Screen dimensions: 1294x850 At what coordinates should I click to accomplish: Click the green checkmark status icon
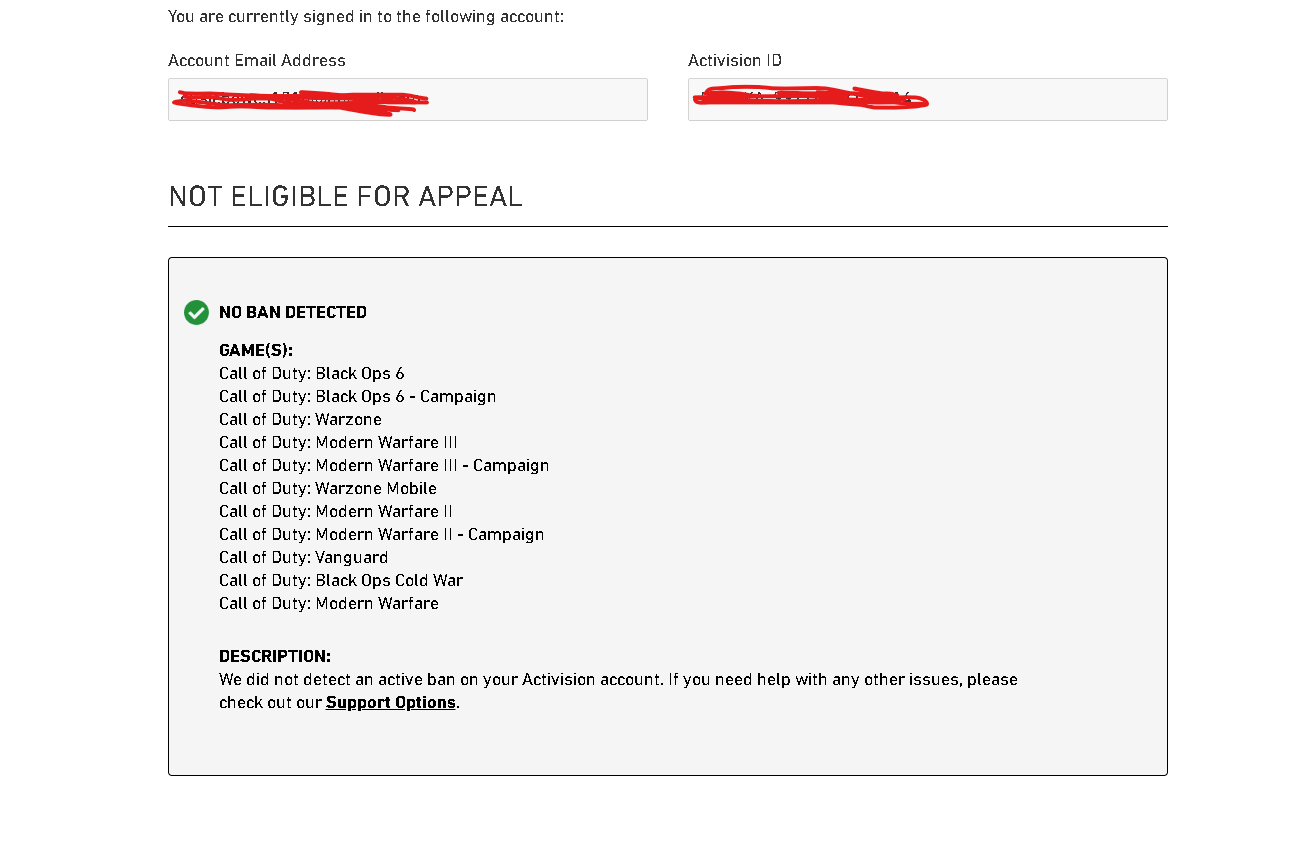[x=196, y=312]
